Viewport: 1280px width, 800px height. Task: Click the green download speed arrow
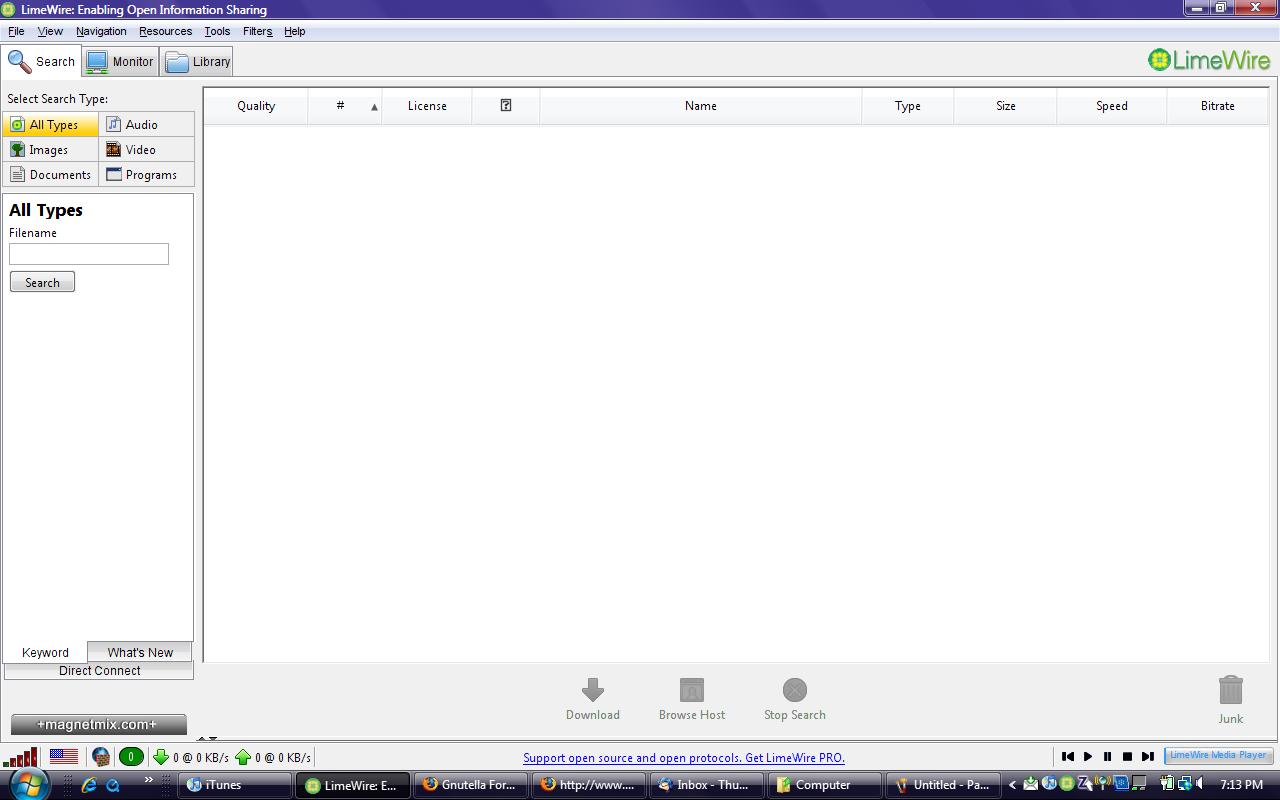pyautogui.click(x=161, y=757)
